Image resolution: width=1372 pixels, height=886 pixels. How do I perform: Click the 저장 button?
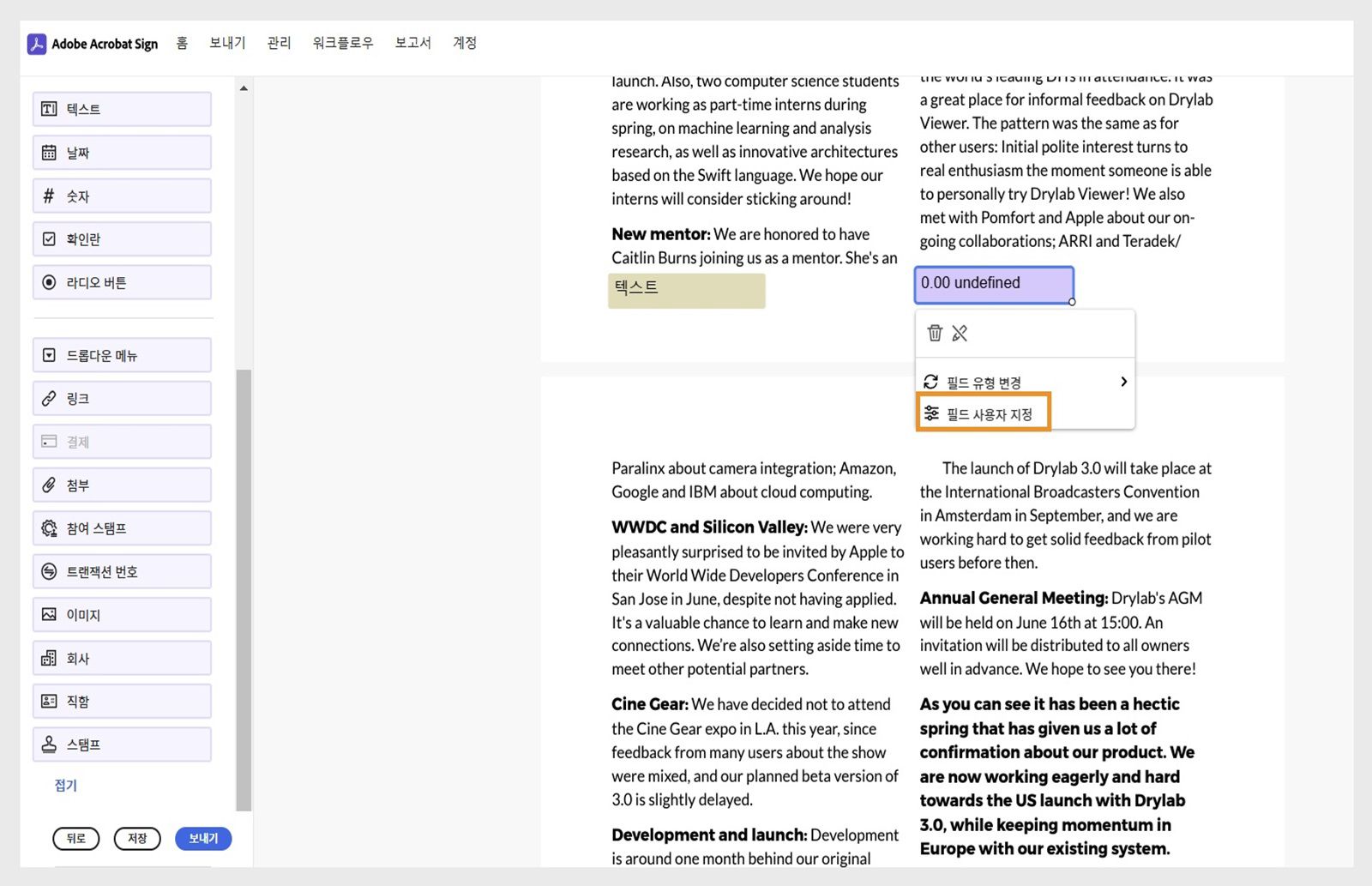pos(137,838)
